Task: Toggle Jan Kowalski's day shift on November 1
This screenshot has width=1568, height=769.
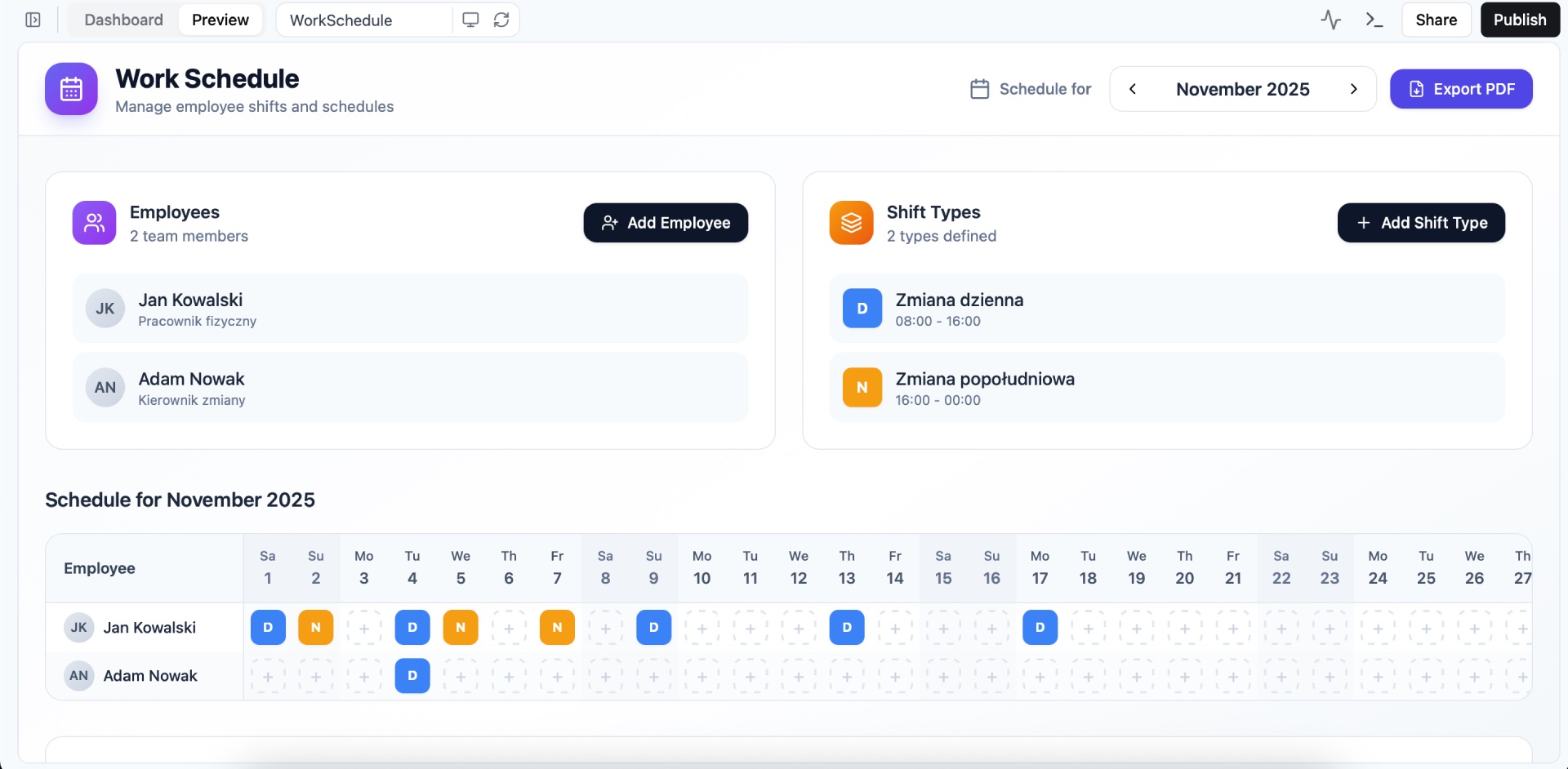Action: 268,628
